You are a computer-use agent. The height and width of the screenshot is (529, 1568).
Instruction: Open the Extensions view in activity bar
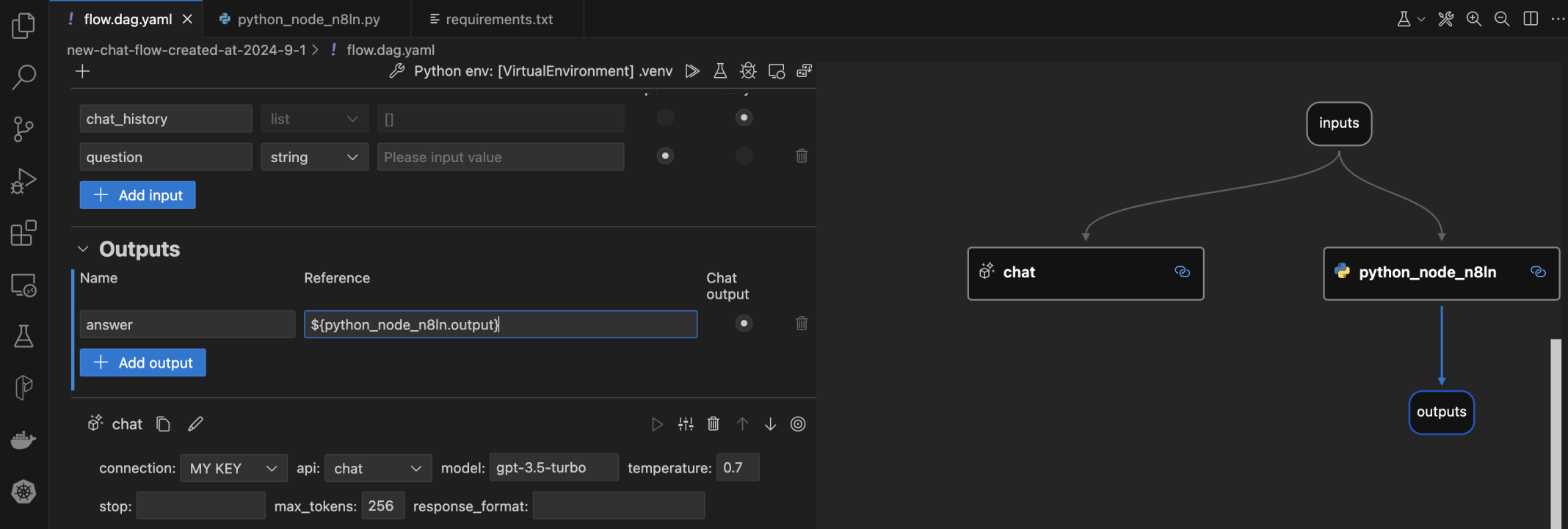23,233
